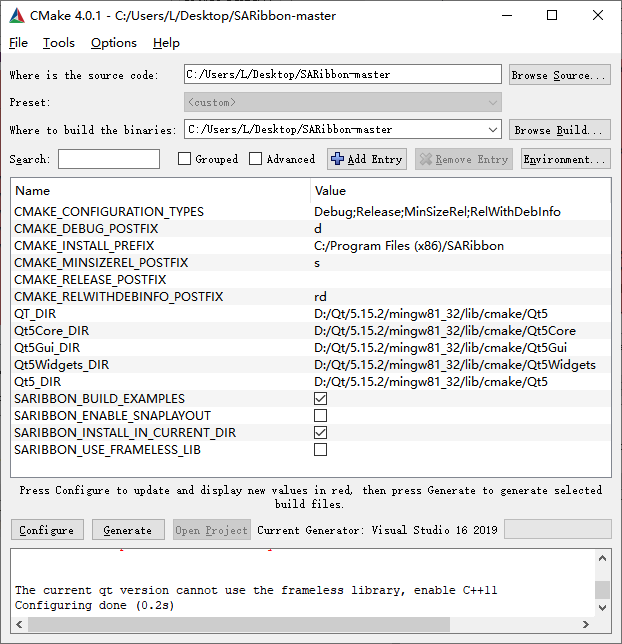Focus the Search input field
This screenshot has width=622, height=644.
pos(109,159)
